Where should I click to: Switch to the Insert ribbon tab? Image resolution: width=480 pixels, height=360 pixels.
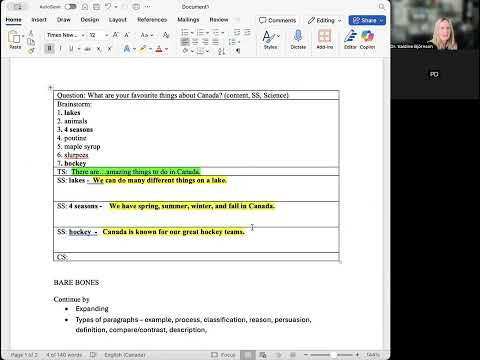point(39,20)
